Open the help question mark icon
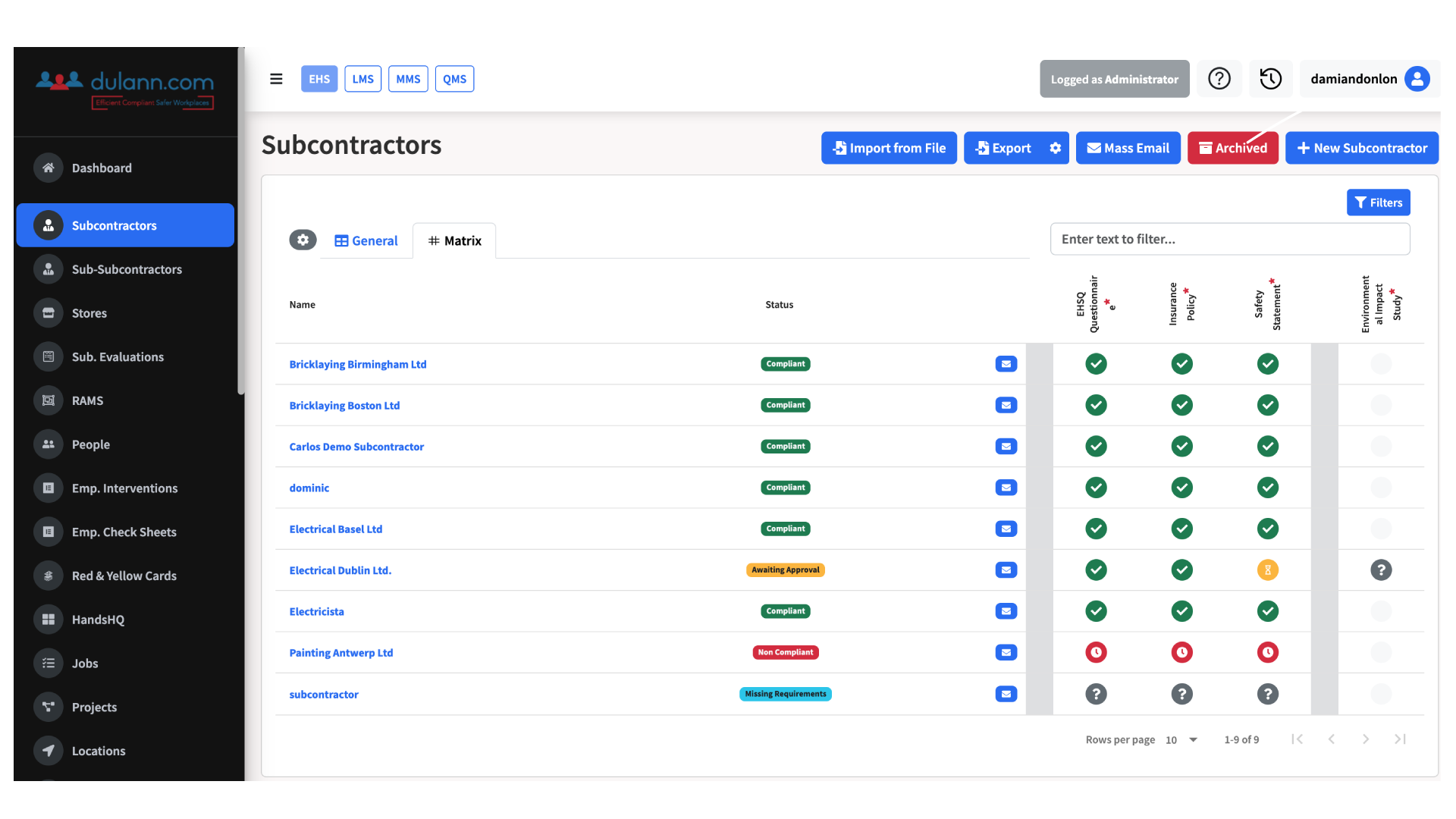Screen dimensions: 1456x819 pyautogui.click(x=1219, y=79)
